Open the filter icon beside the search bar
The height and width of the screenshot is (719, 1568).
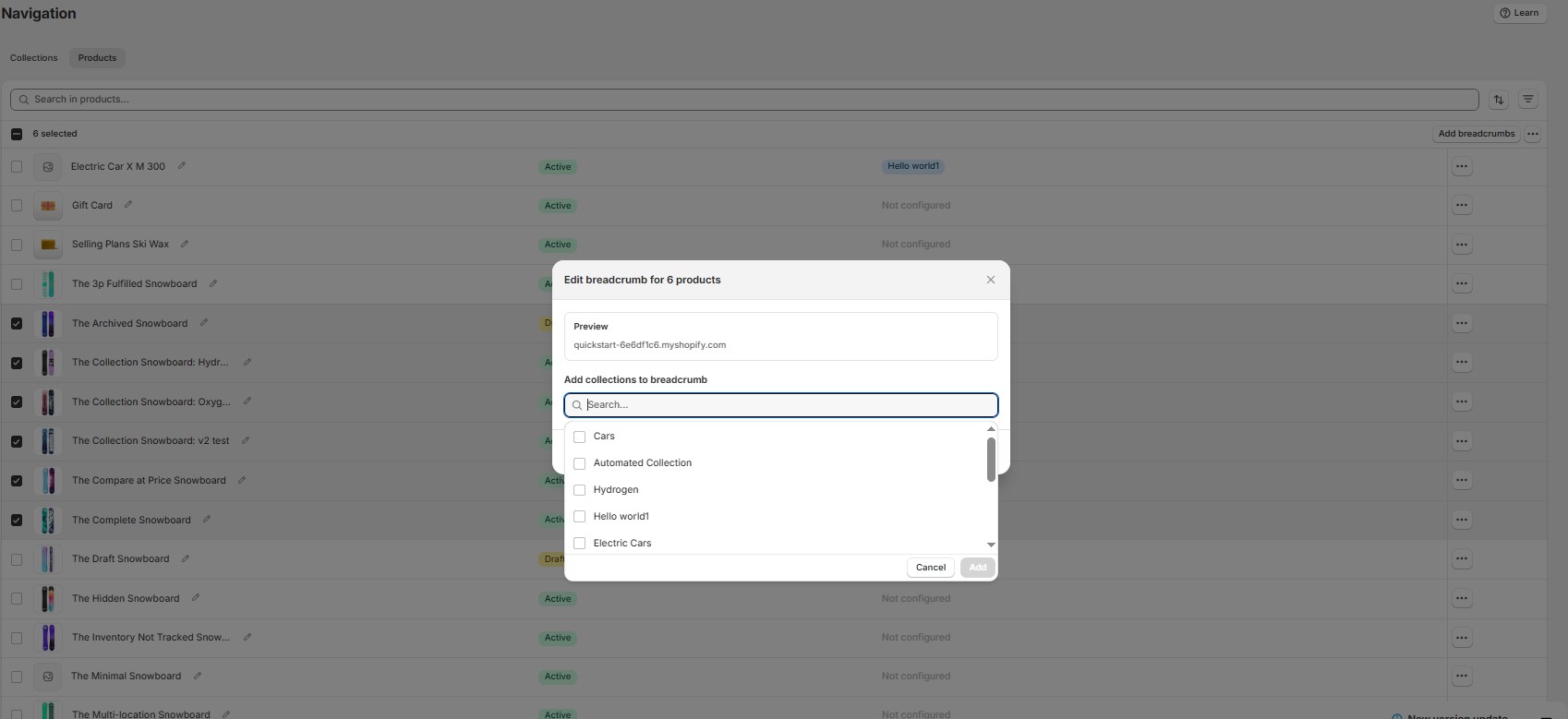tap(1528, 100)
